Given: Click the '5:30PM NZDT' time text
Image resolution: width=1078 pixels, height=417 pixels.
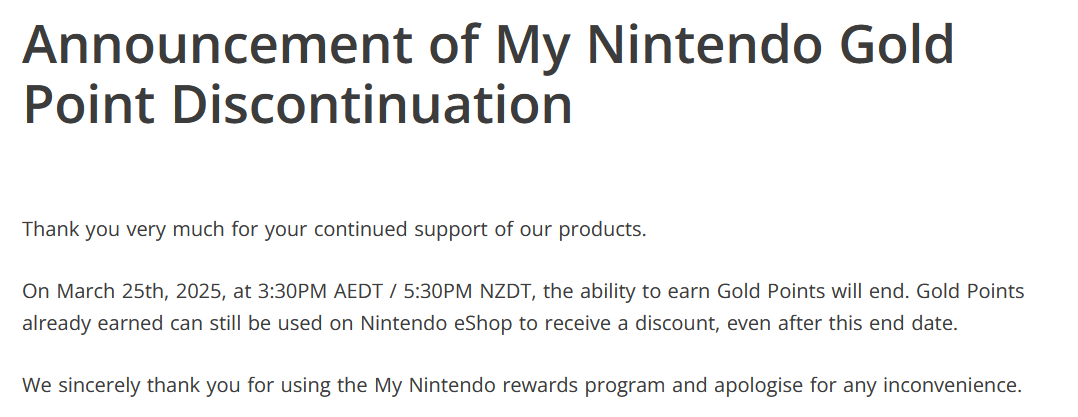Looking at the screenshot, I should 468,291.
